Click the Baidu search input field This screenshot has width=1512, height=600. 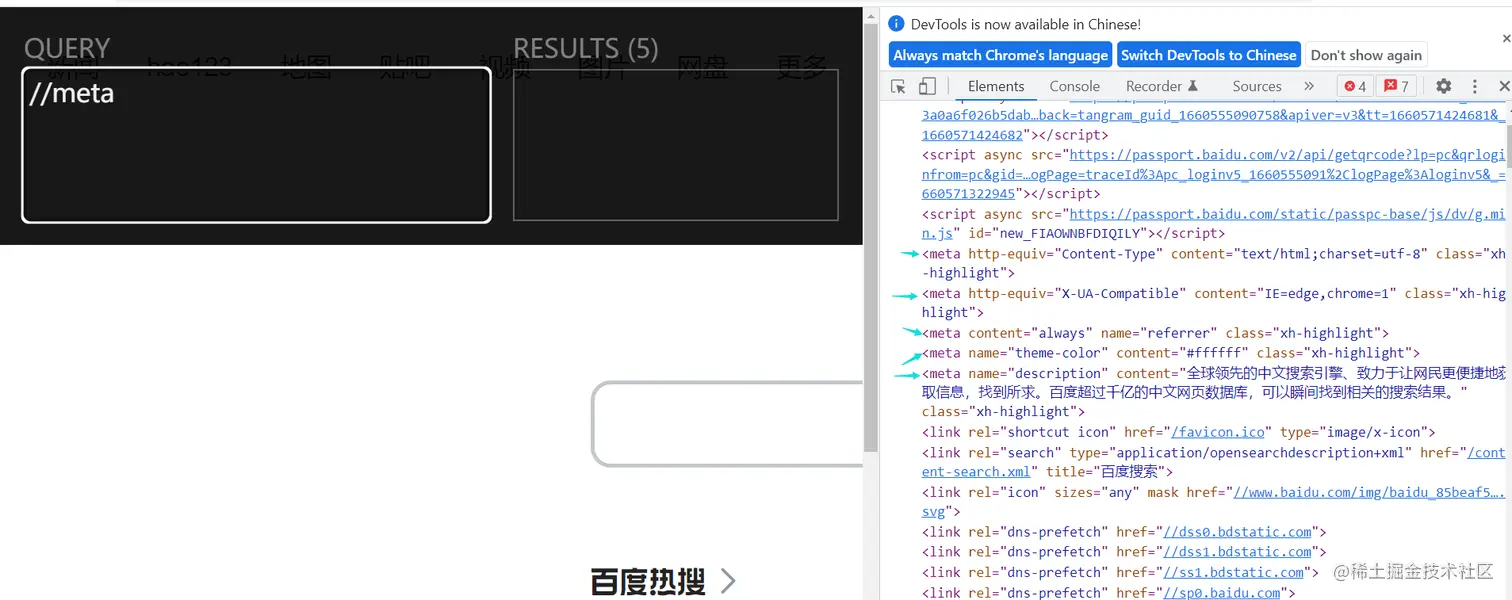[x=728, y=424]
